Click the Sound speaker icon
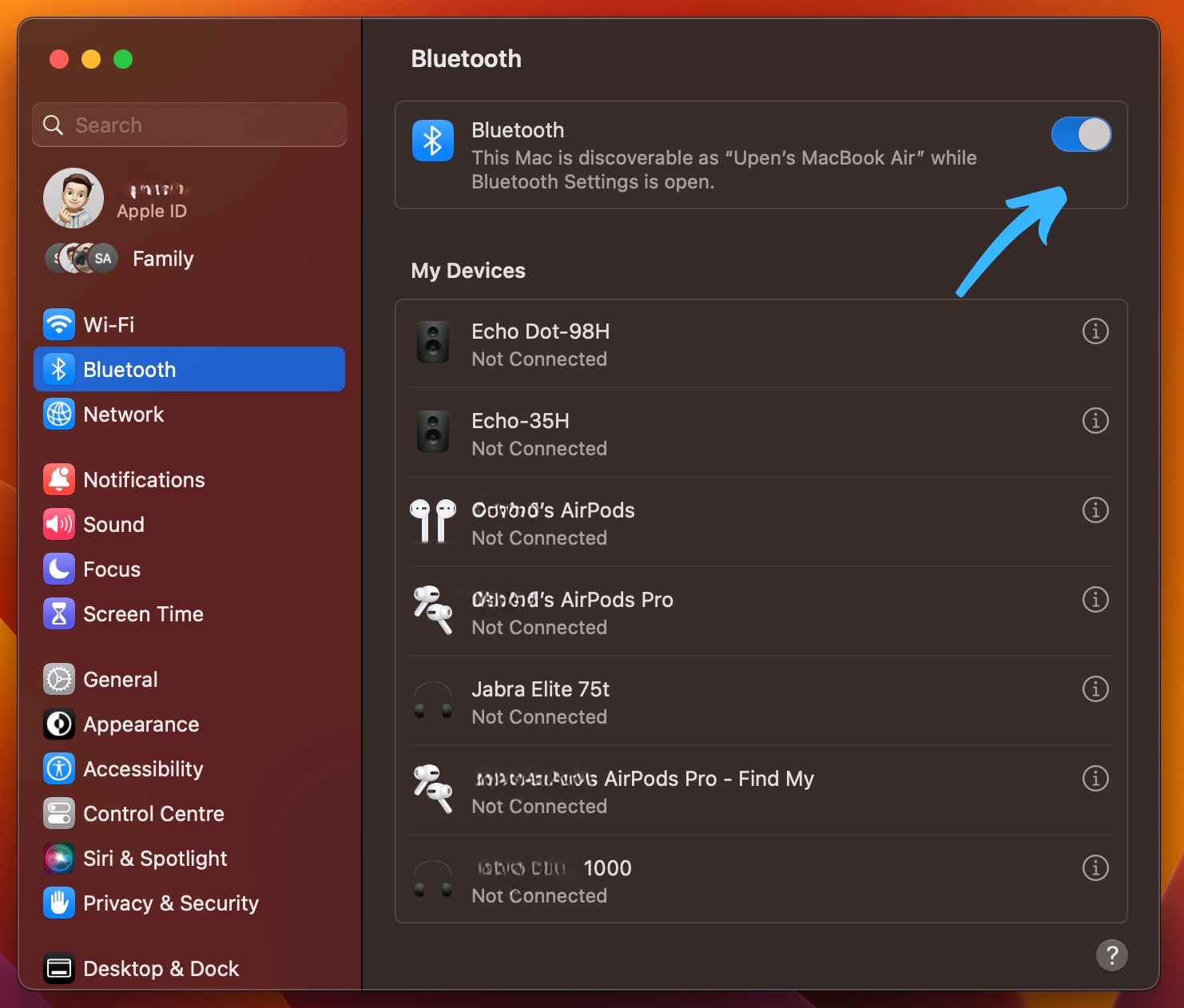The height and width of the screenshot is (1008, 1184). coord(59,524)
